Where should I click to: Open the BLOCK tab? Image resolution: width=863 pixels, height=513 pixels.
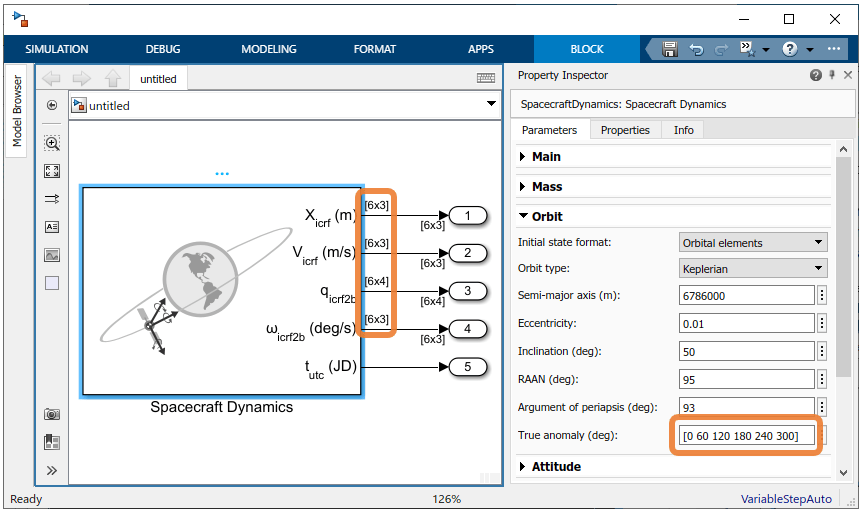point(587,49)
